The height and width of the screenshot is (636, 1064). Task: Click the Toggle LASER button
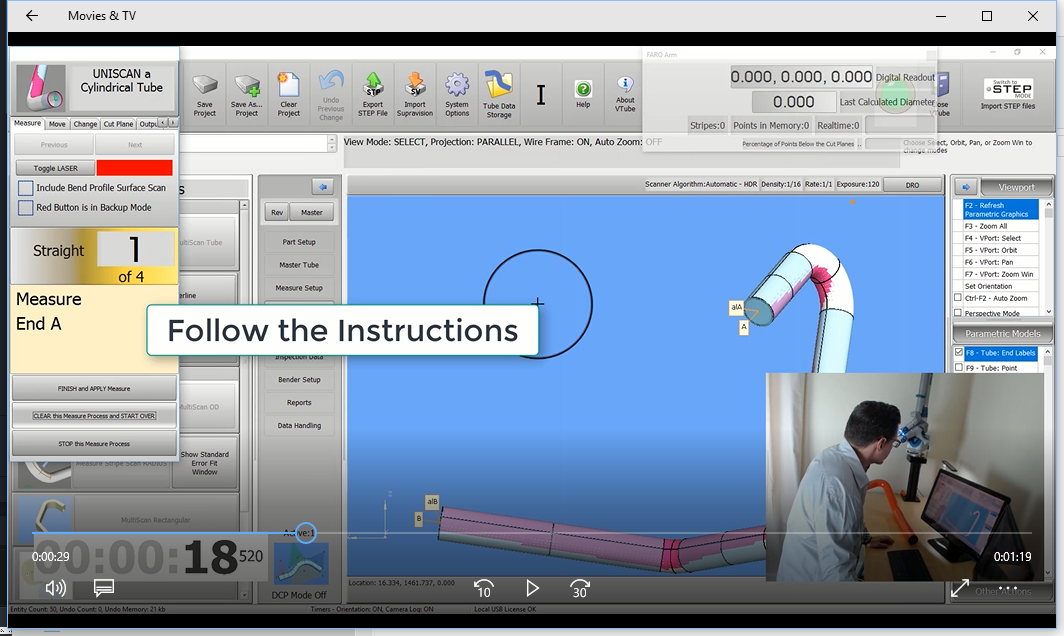(56, 168)
